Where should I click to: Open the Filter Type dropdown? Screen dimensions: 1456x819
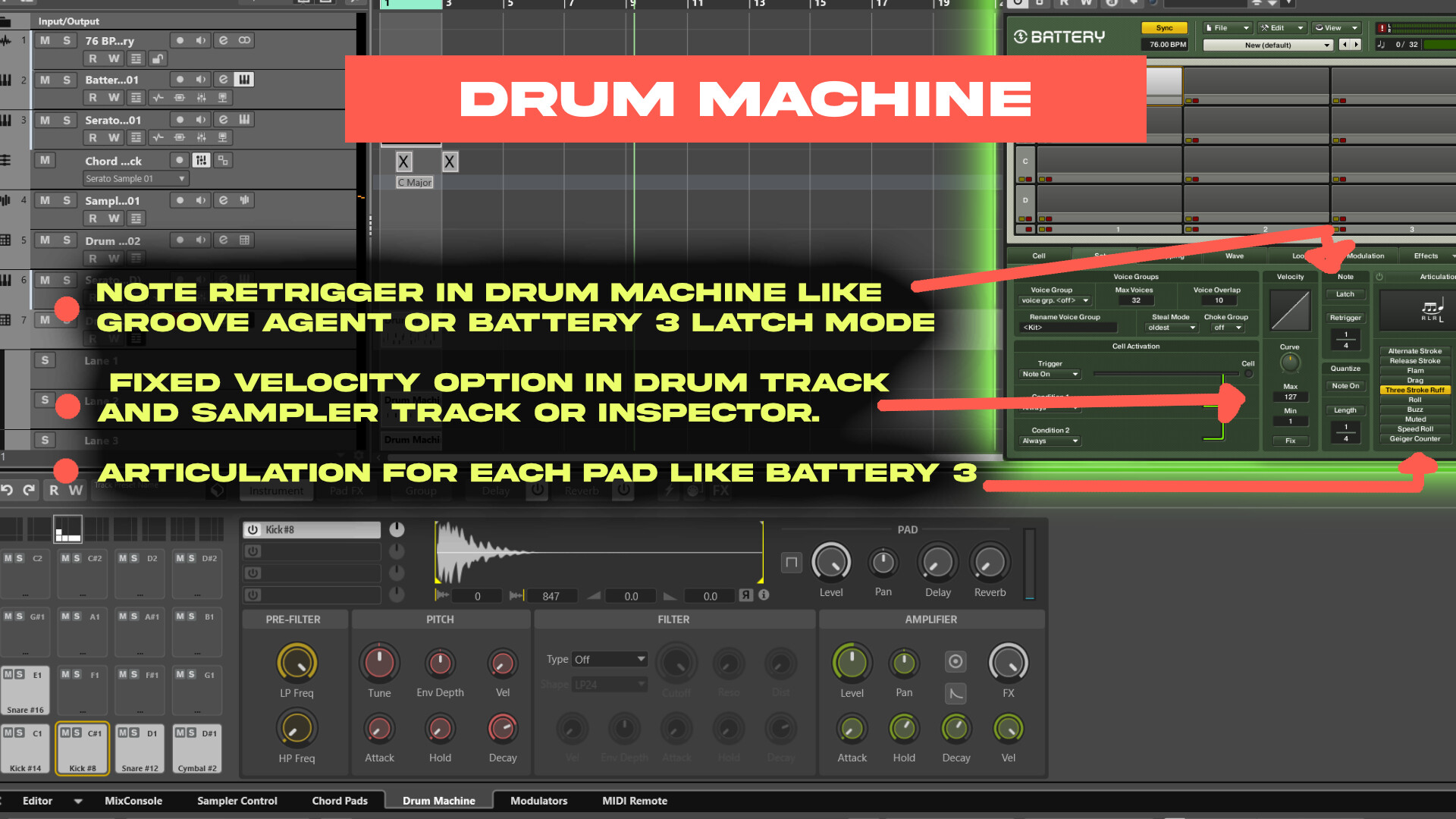[x=610, y=660]
